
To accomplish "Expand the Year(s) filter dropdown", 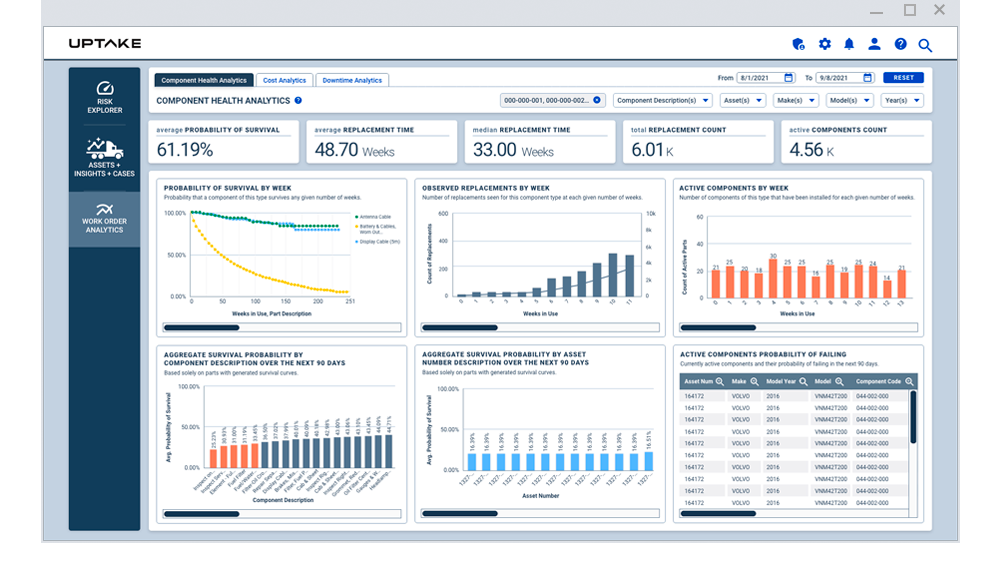I will point(902,101).
